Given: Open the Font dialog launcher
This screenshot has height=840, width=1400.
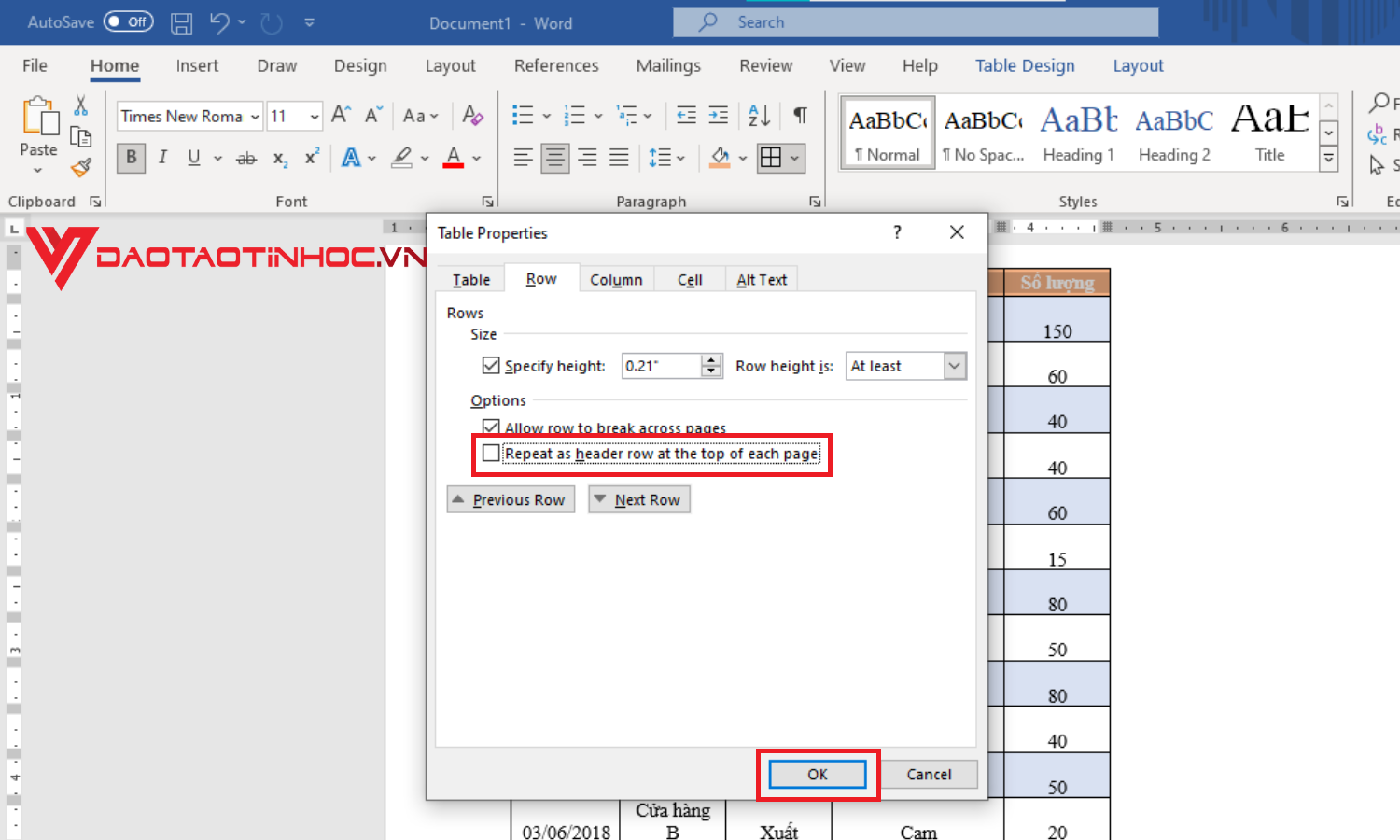Looking at the screenshot, I should pyautogui.click(x=487, y=202).
